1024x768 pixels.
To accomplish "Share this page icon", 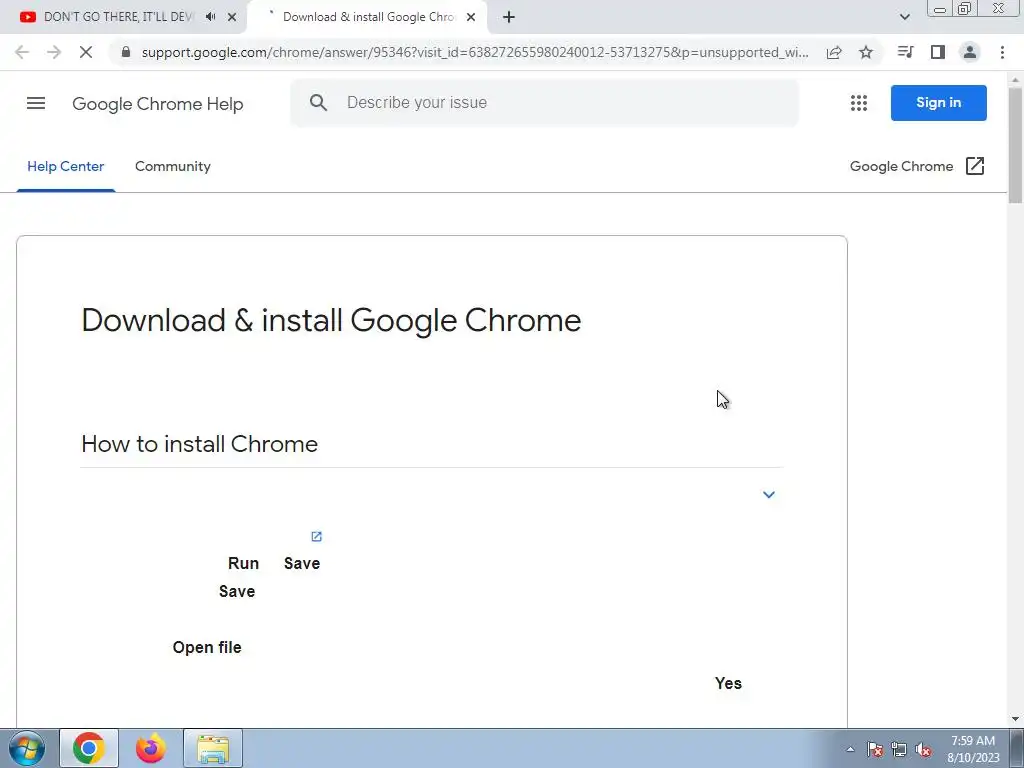I will point(834,52).
